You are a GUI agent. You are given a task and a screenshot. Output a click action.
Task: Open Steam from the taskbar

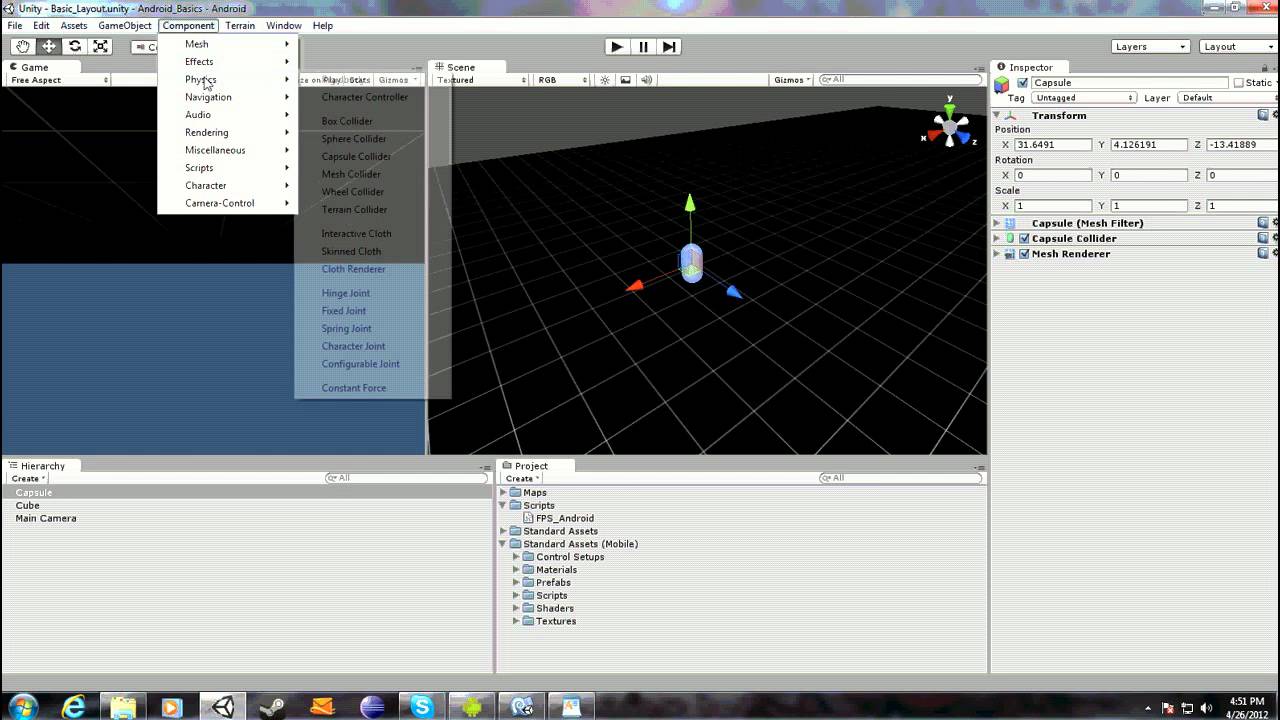(272, 707)
